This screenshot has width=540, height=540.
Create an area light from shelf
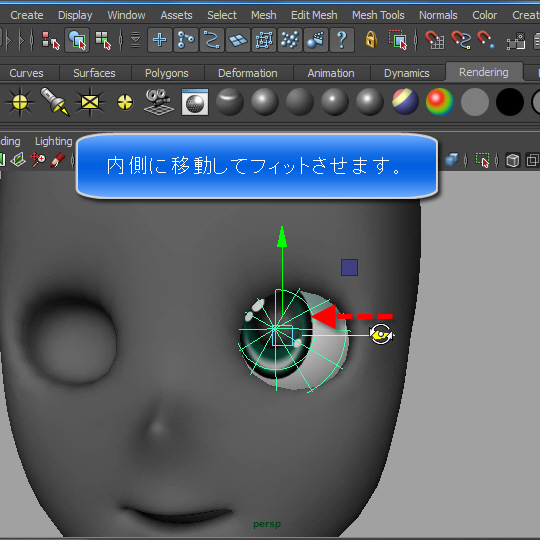click(90, 102)
